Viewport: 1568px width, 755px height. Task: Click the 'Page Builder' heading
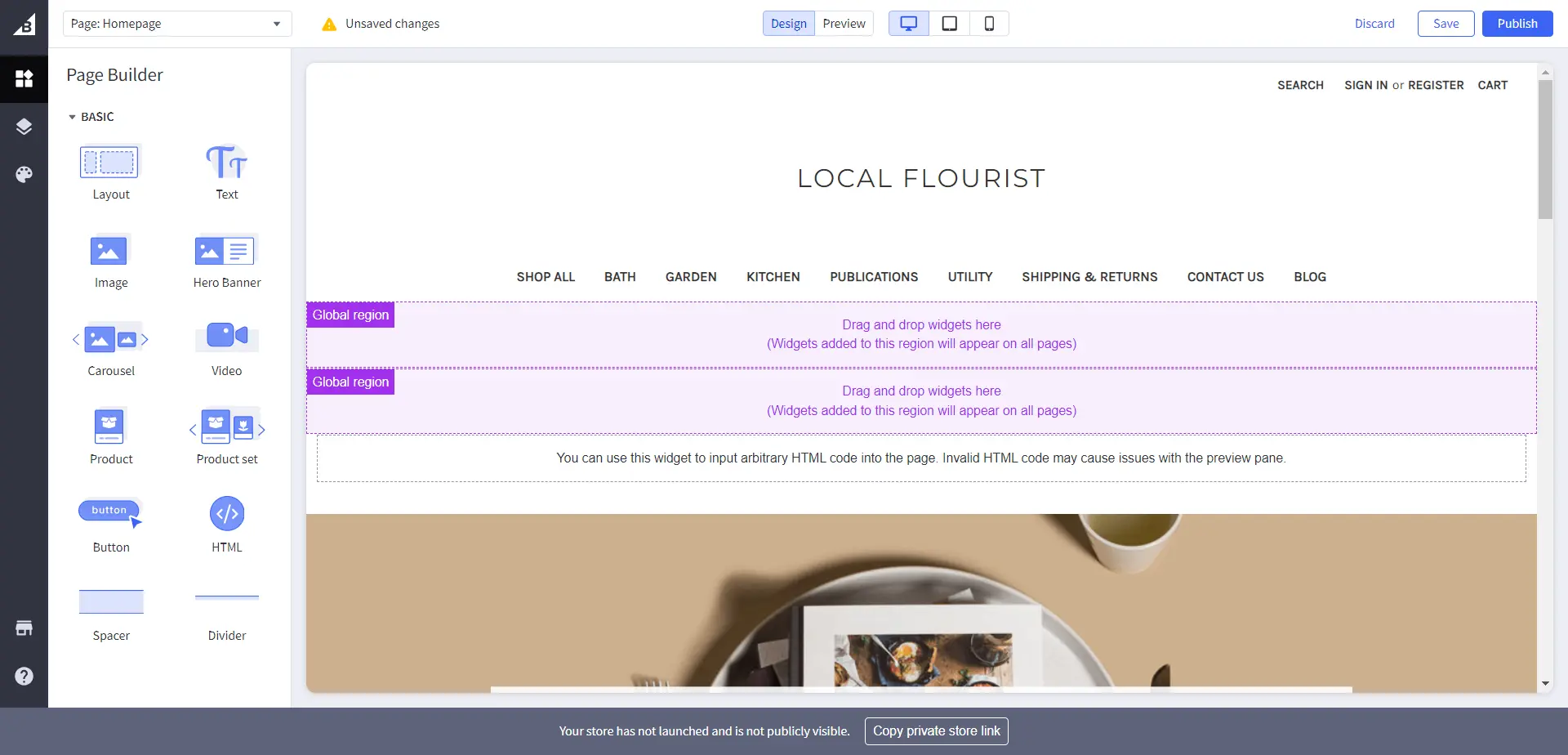coord(114,75)
